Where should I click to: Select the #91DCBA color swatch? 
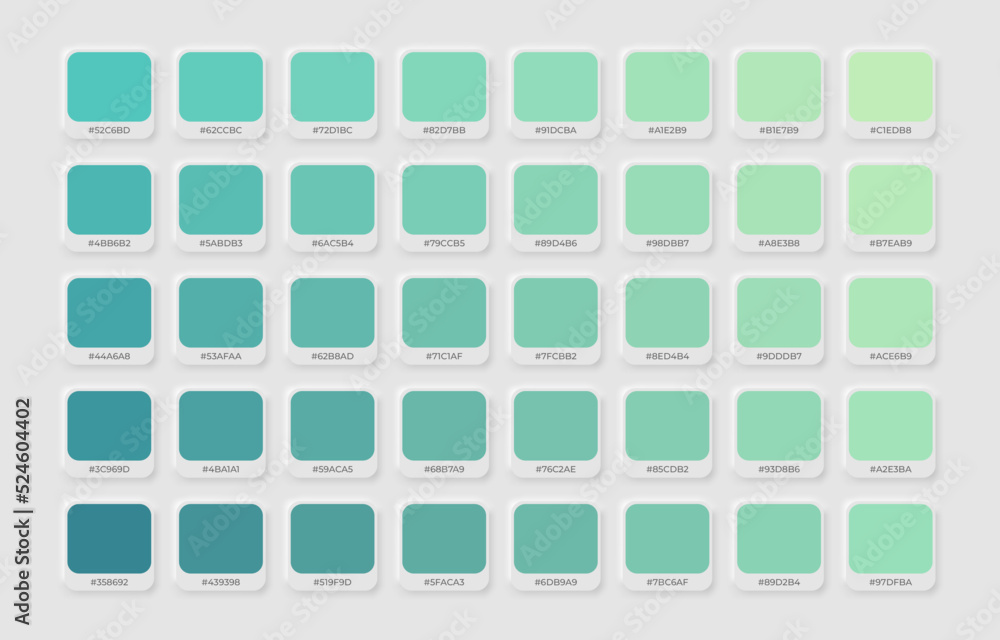coord(555,87)
